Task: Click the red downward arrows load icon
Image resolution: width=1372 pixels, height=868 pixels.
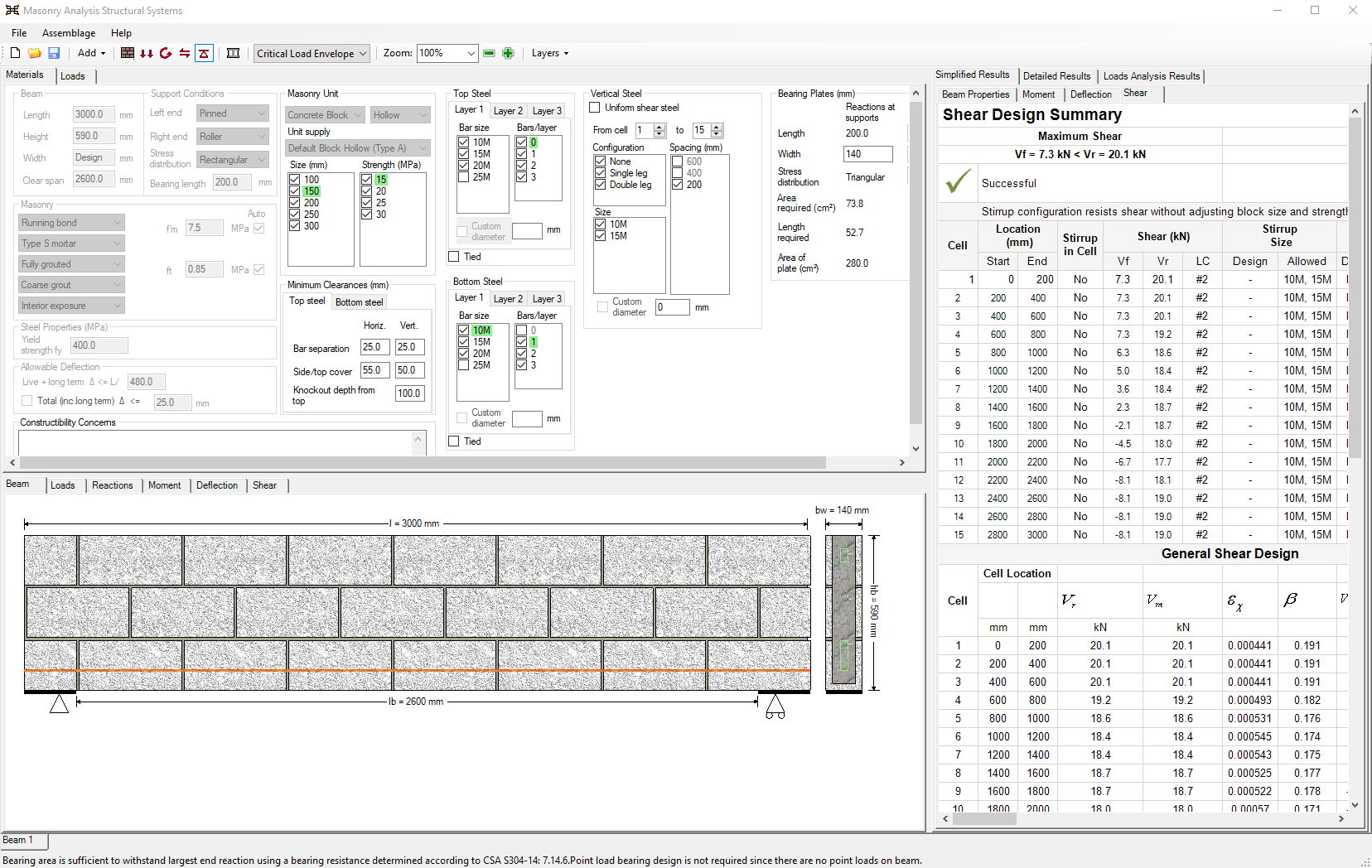Action: tap(147, 53)
